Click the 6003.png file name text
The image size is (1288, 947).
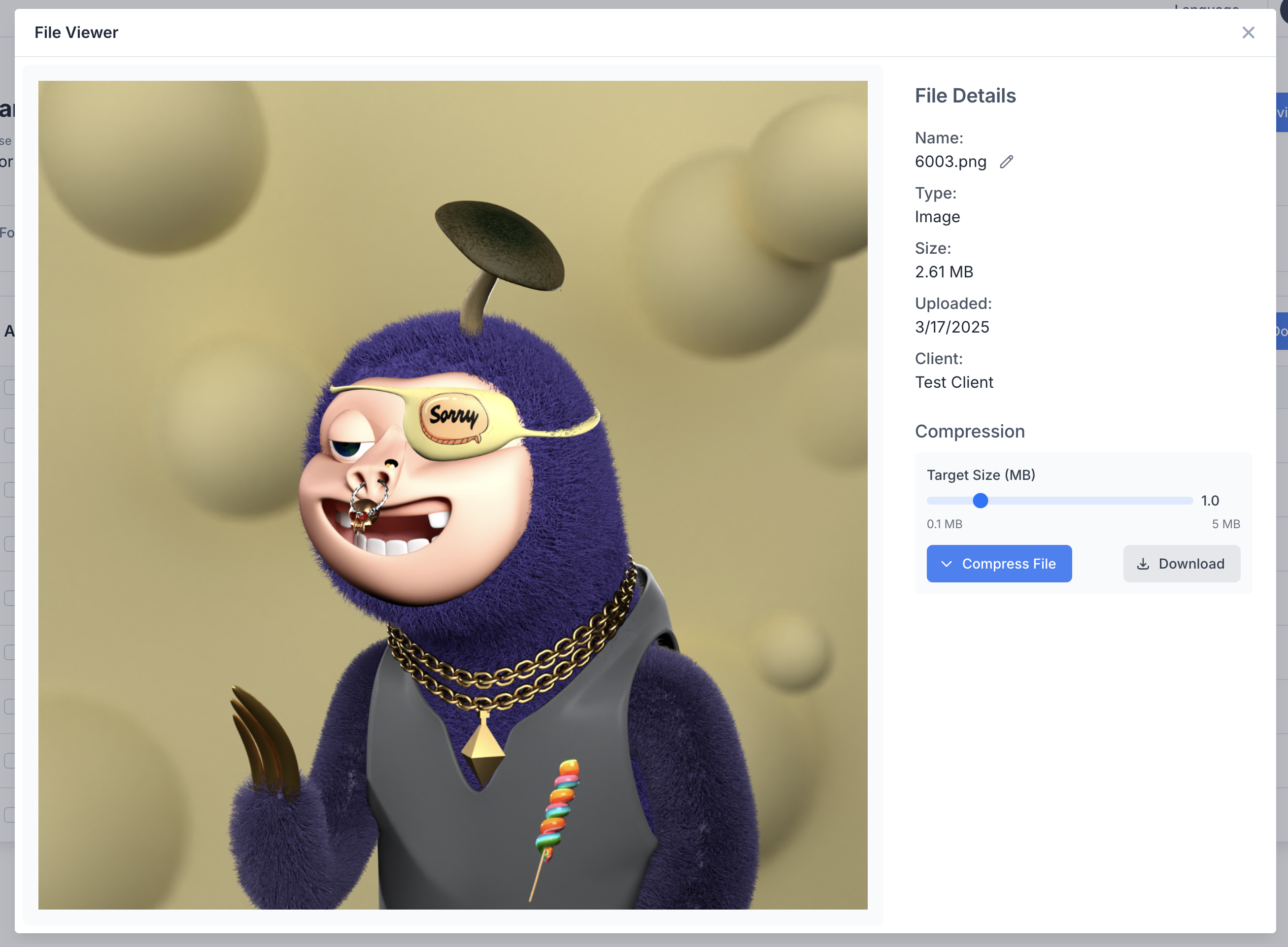950,162
